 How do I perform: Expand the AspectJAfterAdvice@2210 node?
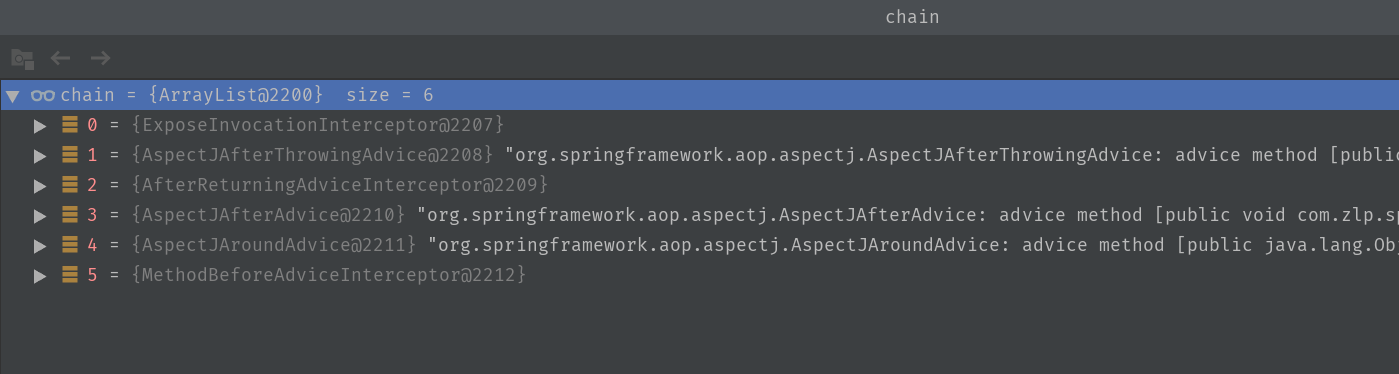click(x=40, y=215)
